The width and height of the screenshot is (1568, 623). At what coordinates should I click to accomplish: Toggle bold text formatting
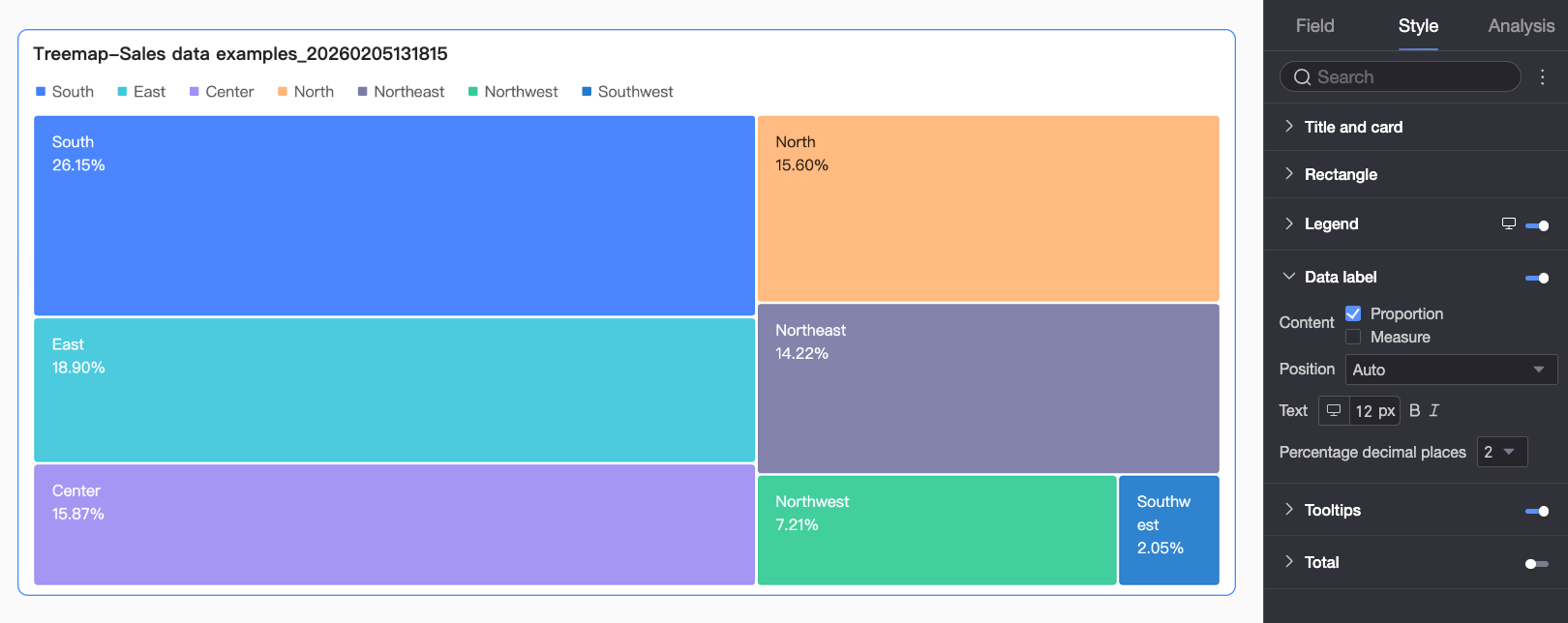point(1414,410)
